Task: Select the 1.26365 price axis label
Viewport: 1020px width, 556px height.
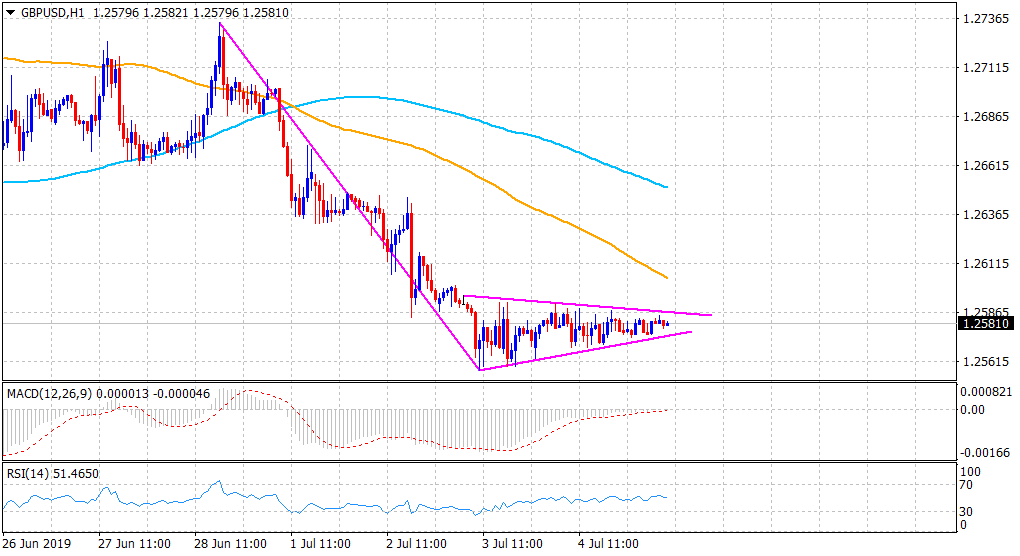Action: click(986, 215)
